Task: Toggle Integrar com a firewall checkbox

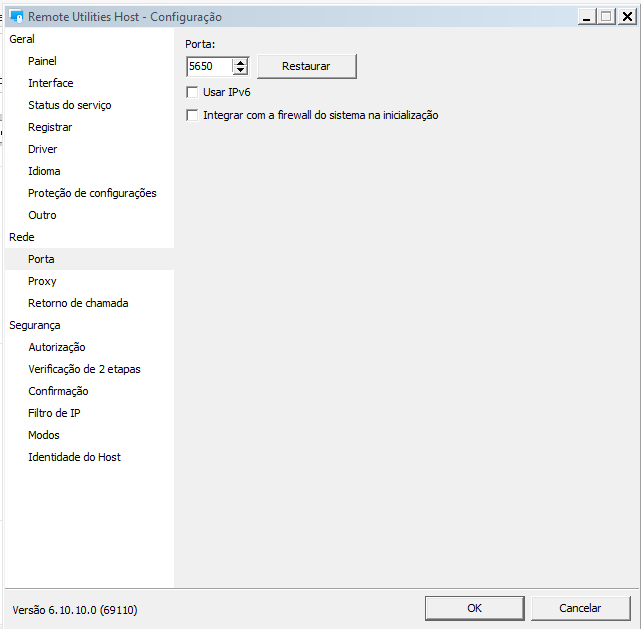Action: pos(193,115)
